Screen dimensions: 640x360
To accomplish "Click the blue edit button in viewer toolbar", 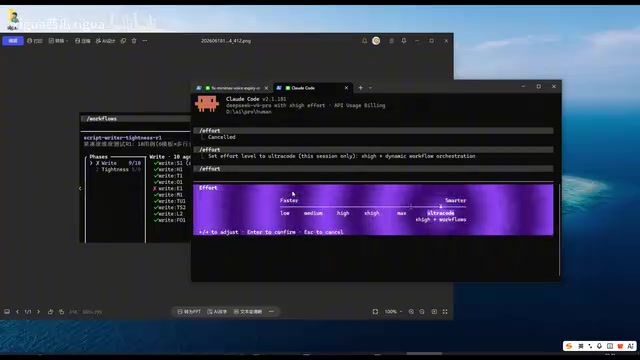I will (13, 41).
